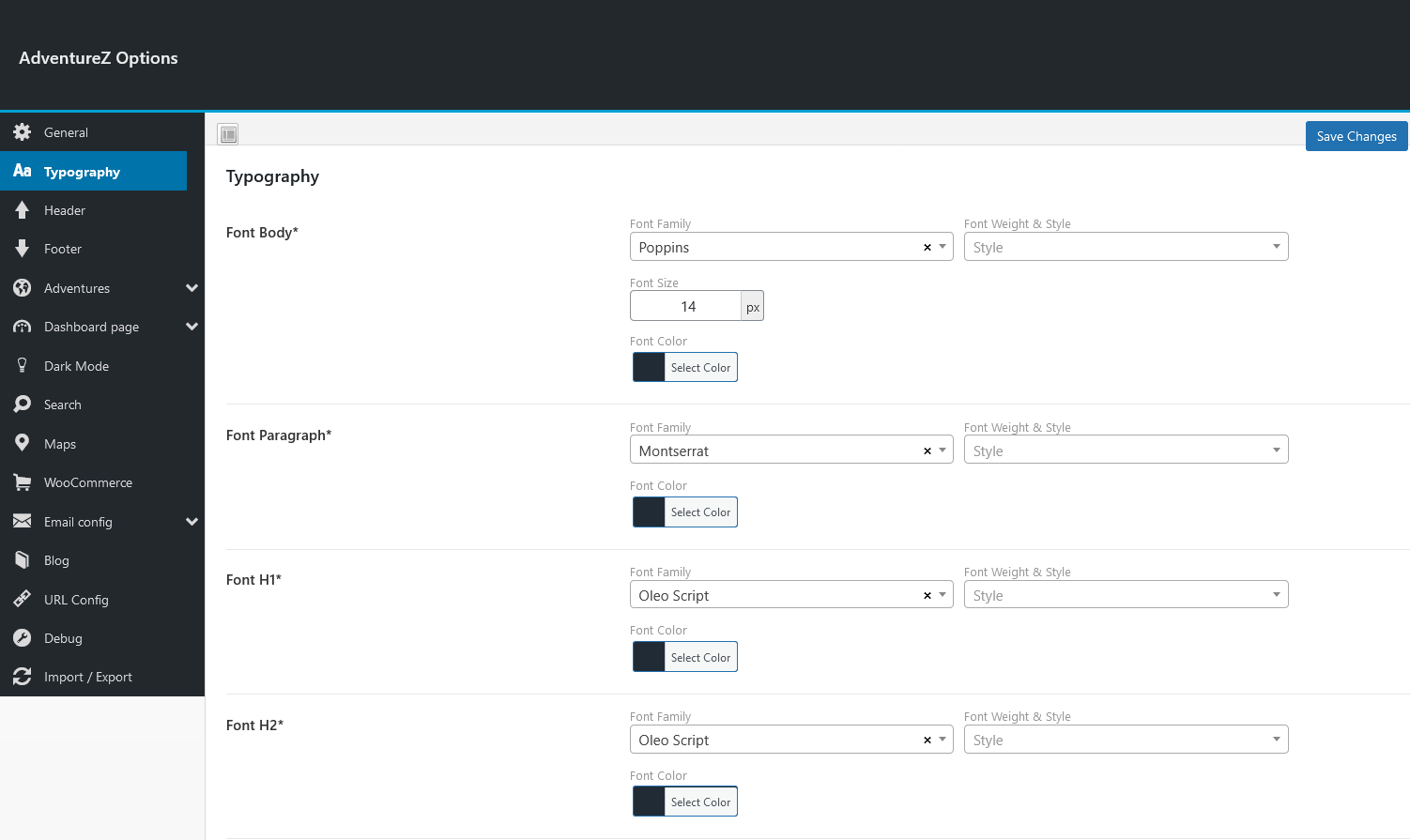Click the General gear icon
Image resolution: width=1410 pixels, height=840 pixels.
click(x=23, y=132)
